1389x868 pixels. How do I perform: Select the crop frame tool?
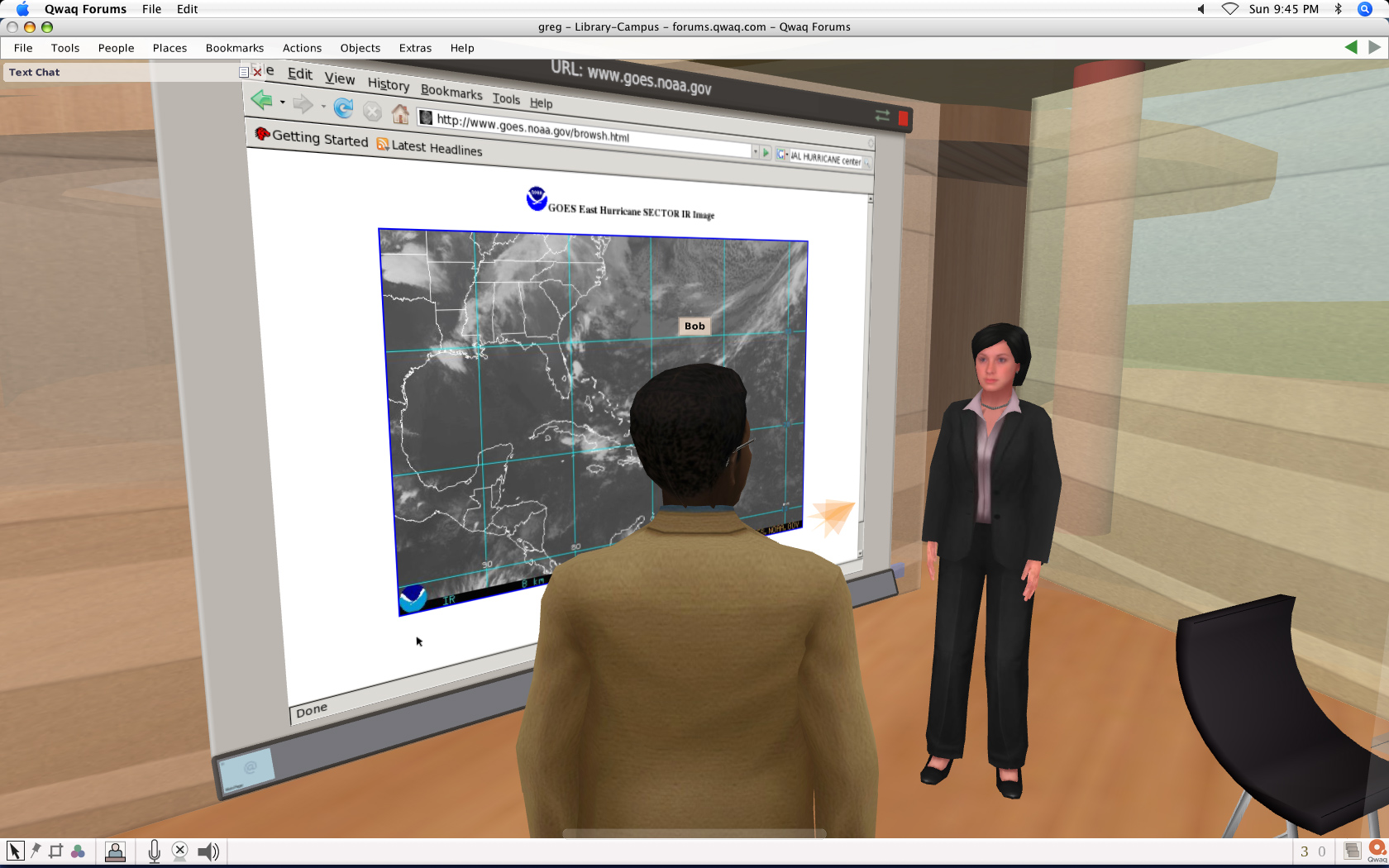click(56, 851)
